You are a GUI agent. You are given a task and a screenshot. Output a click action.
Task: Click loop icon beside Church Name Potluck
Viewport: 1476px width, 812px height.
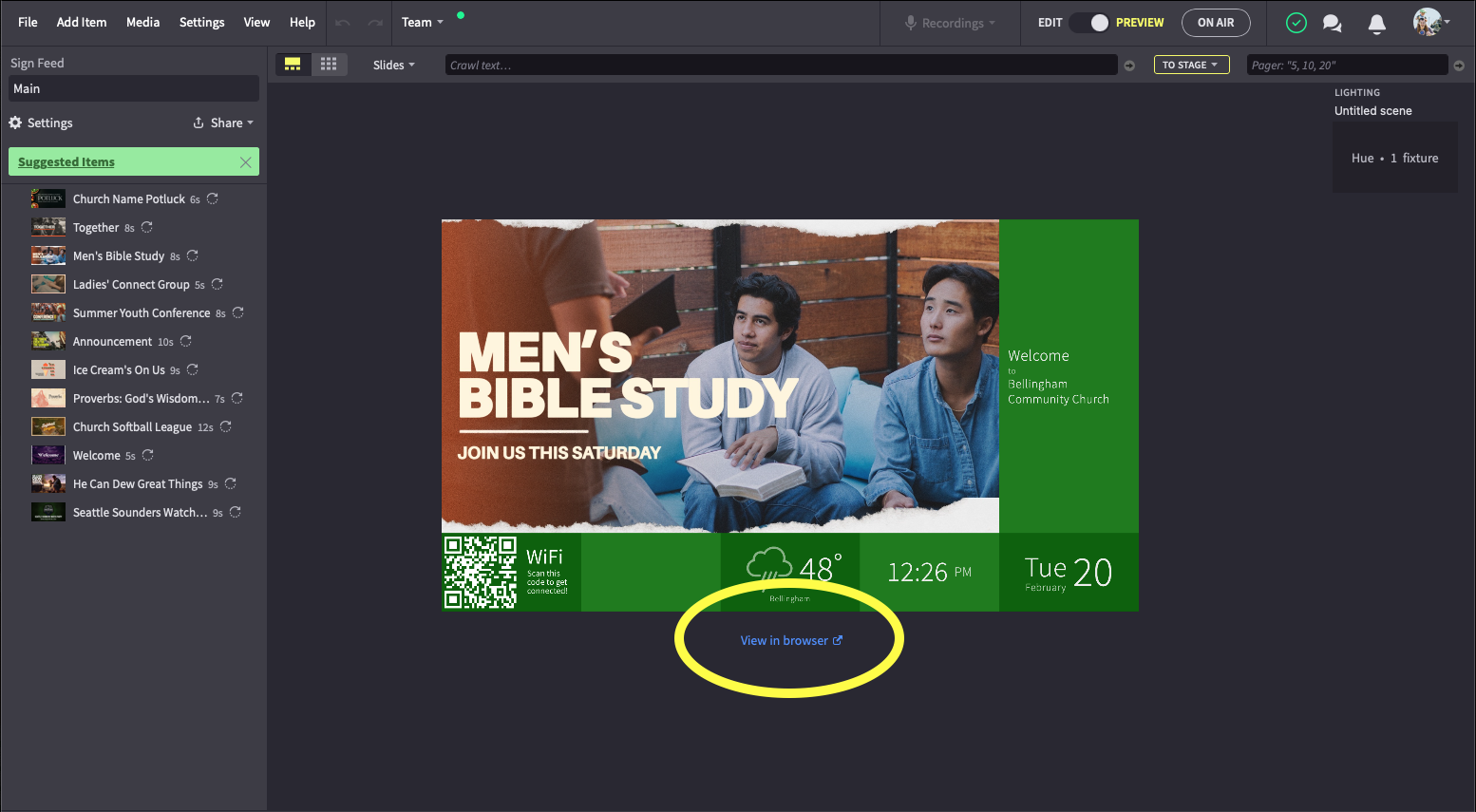(213, 198)
